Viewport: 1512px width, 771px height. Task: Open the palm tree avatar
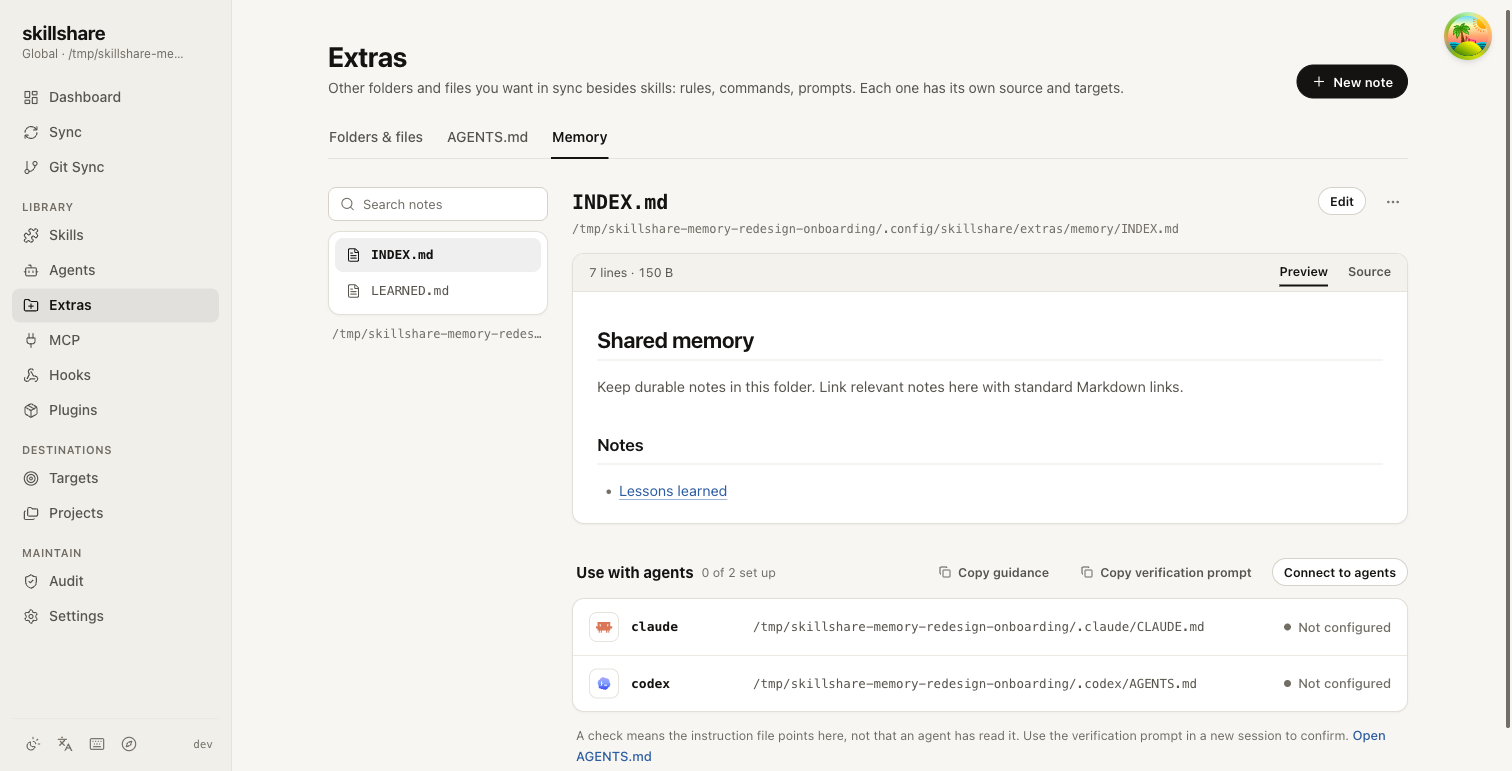coord(1468,36)
